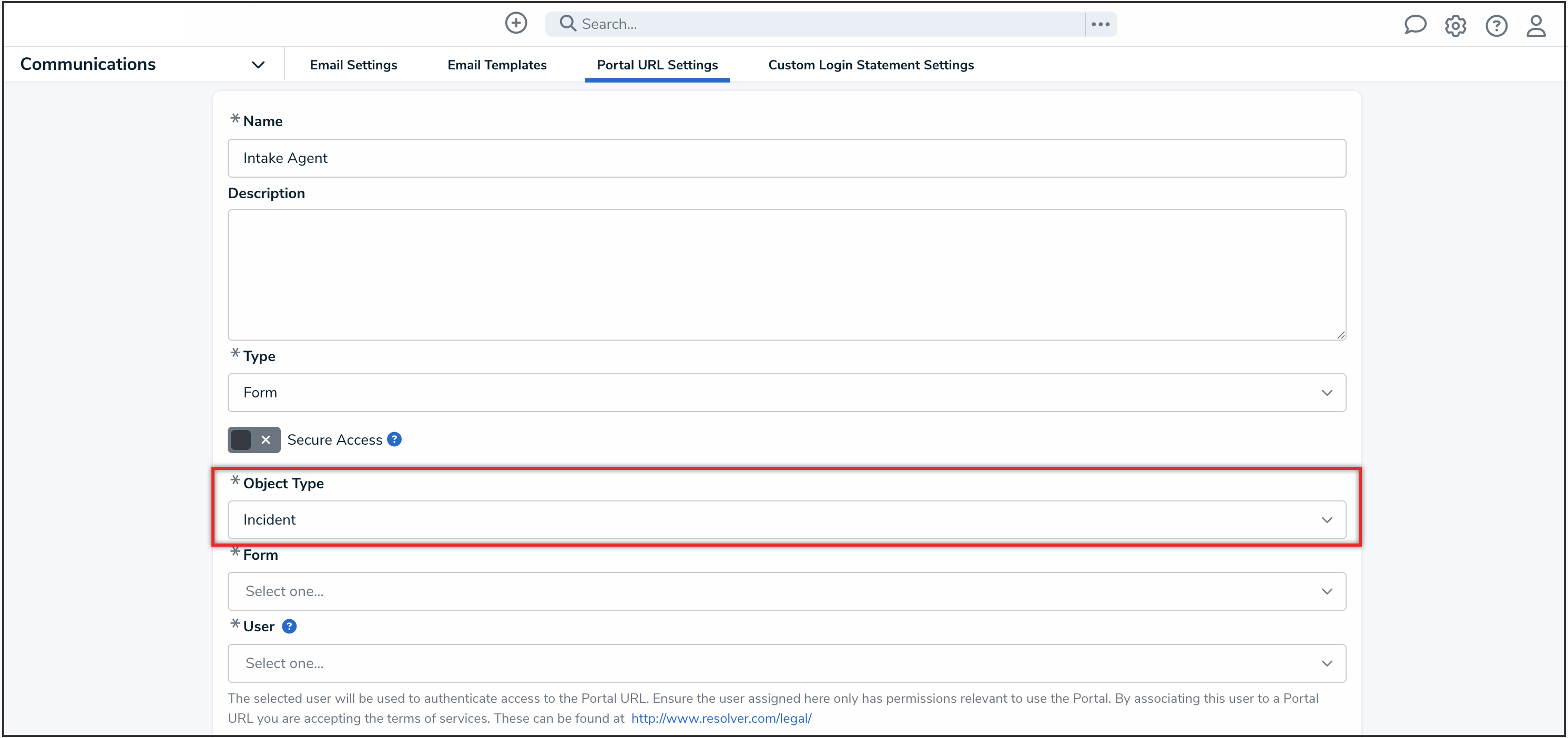Image resolution: width=1568 pixels, height=738 pixels.
Task: Expand the Communications dropdown
Action: tap(258, 65)
